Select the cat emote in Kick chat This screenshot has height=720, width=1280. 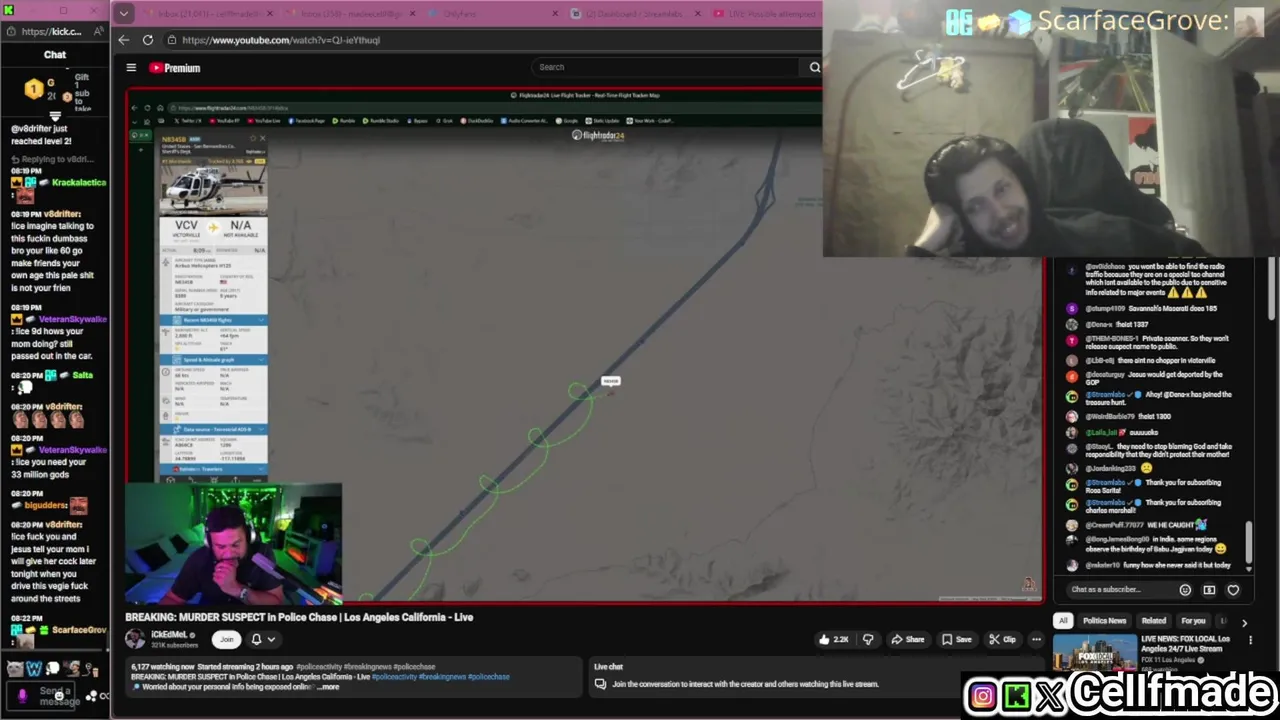(x=15, y=668)
